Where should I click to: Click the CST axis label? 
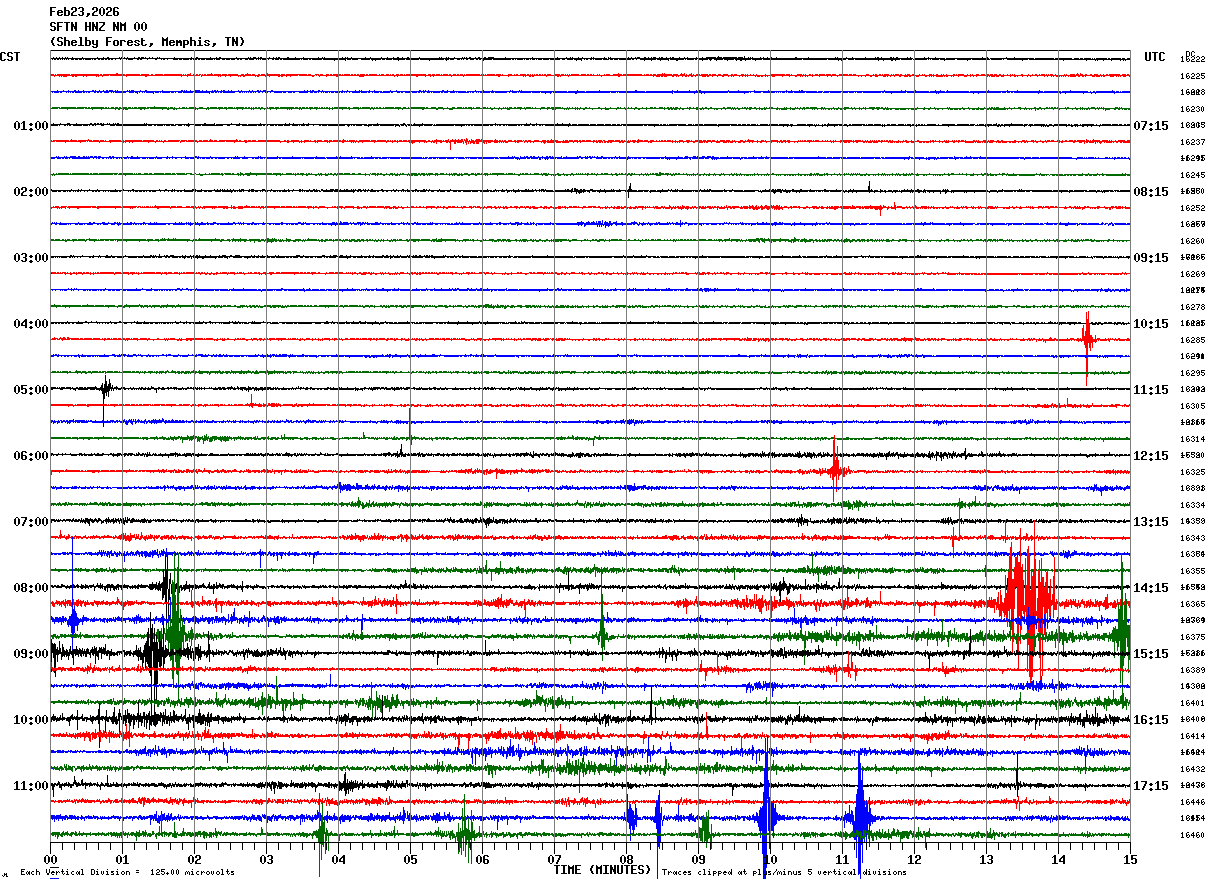coord(10,57)
